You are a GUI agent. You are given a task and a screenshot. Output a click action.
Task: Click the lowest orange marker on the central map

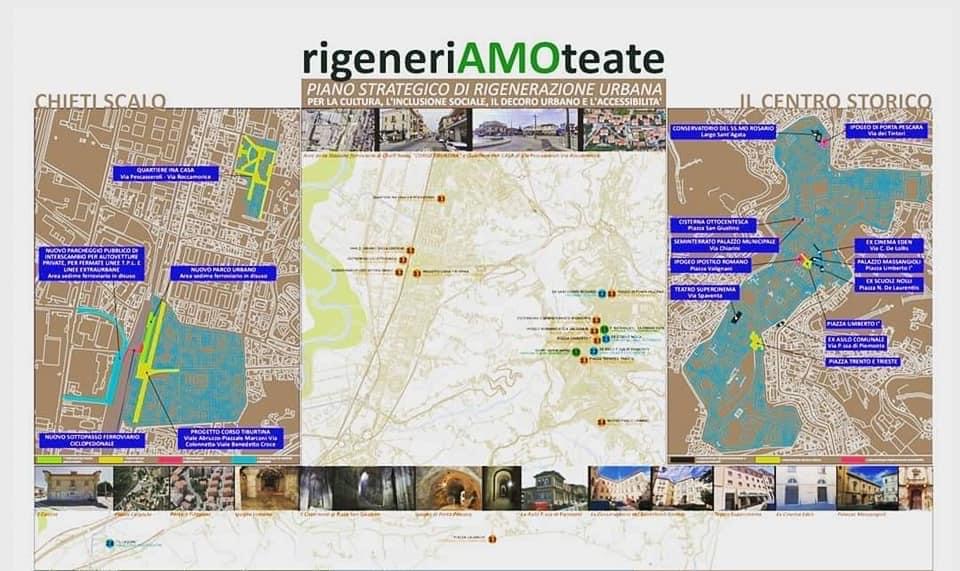pos(600,421)
